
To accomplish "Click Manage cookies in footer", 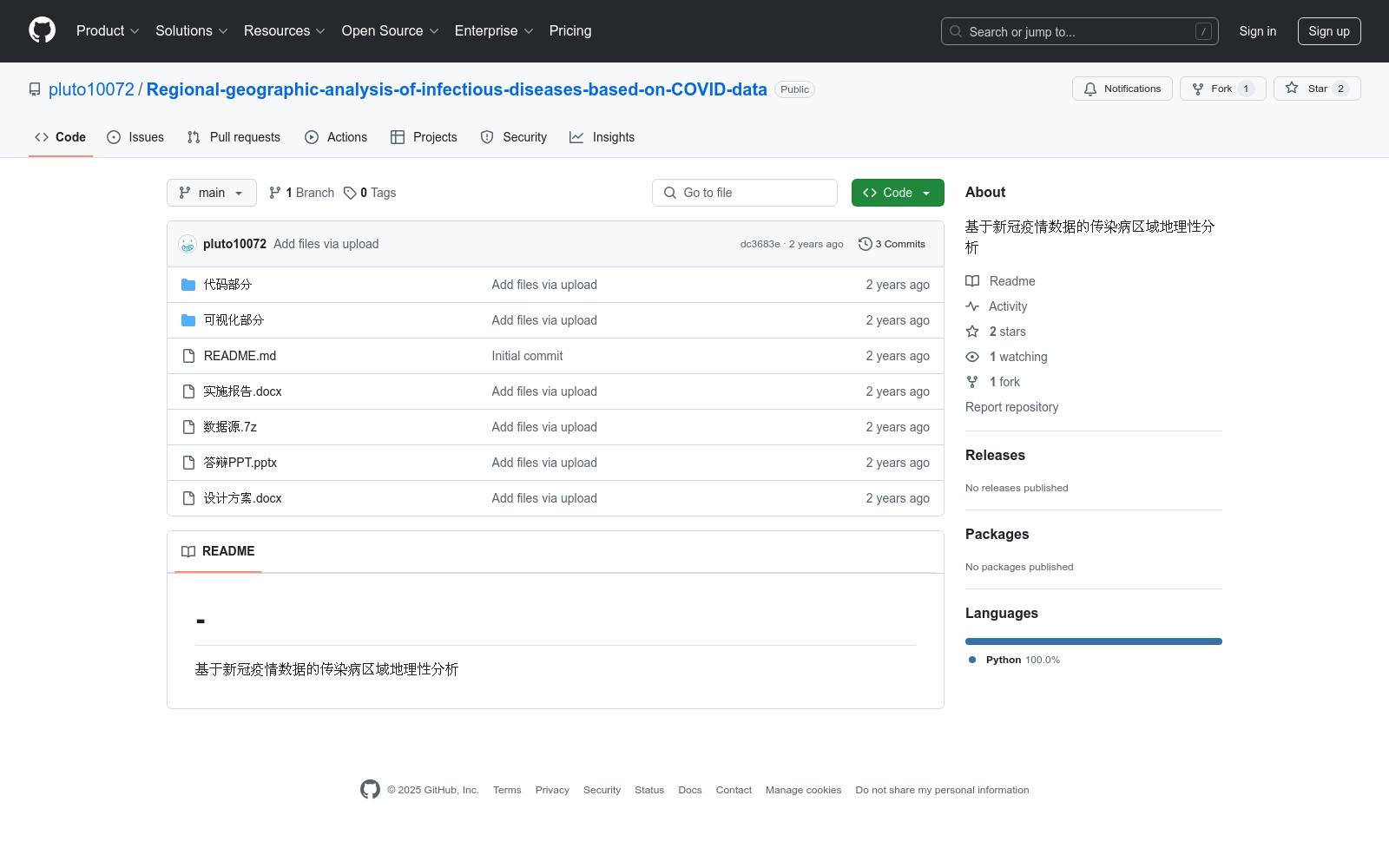I will click(803, 790).
